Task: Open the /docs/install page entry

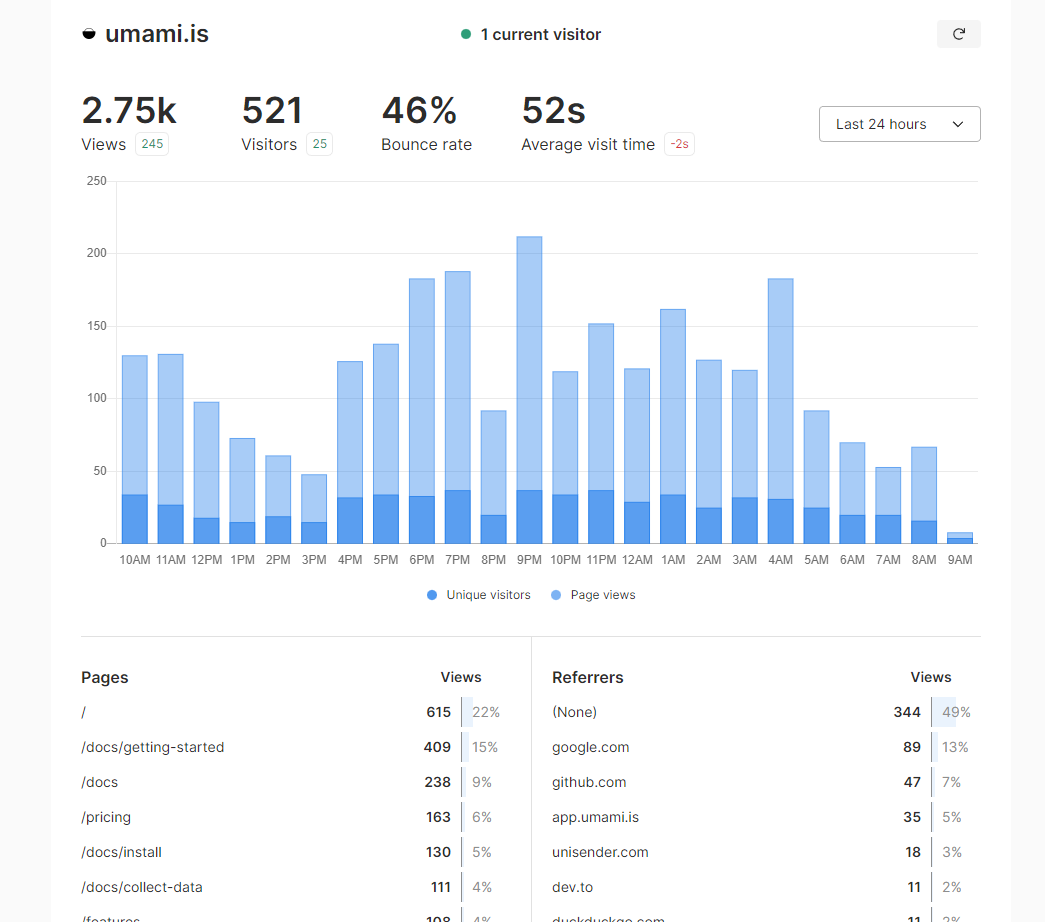Action: coord(121,852)
